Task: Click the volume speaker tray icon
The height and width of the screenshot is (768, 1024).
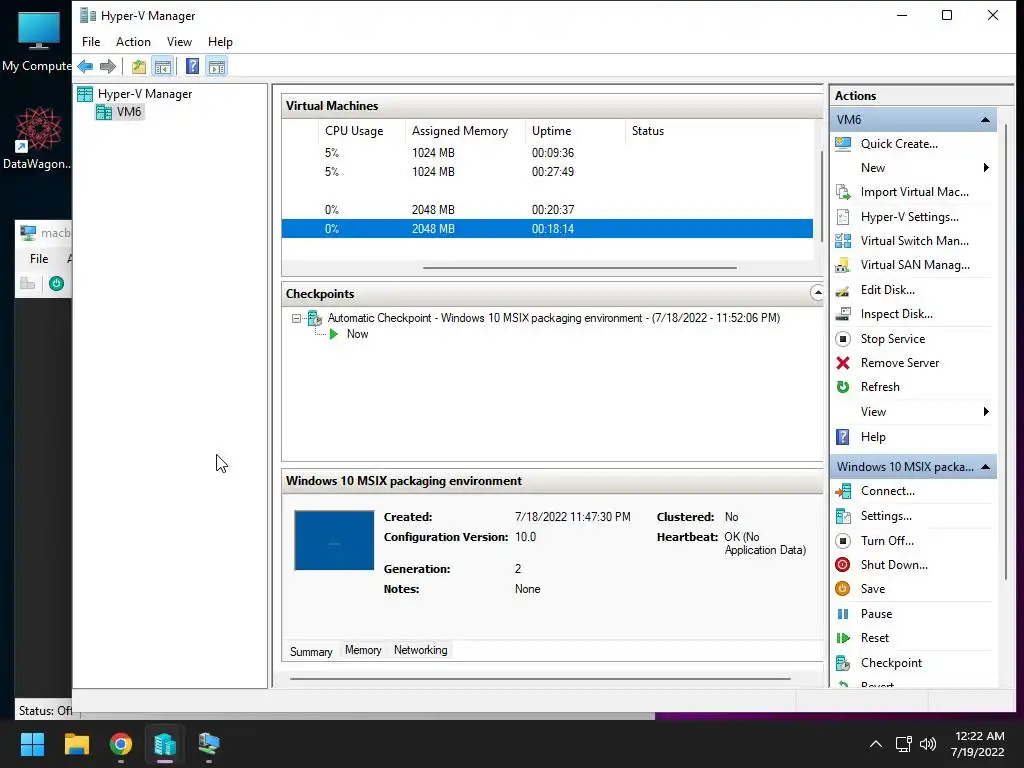Action: tap(927, 744)
